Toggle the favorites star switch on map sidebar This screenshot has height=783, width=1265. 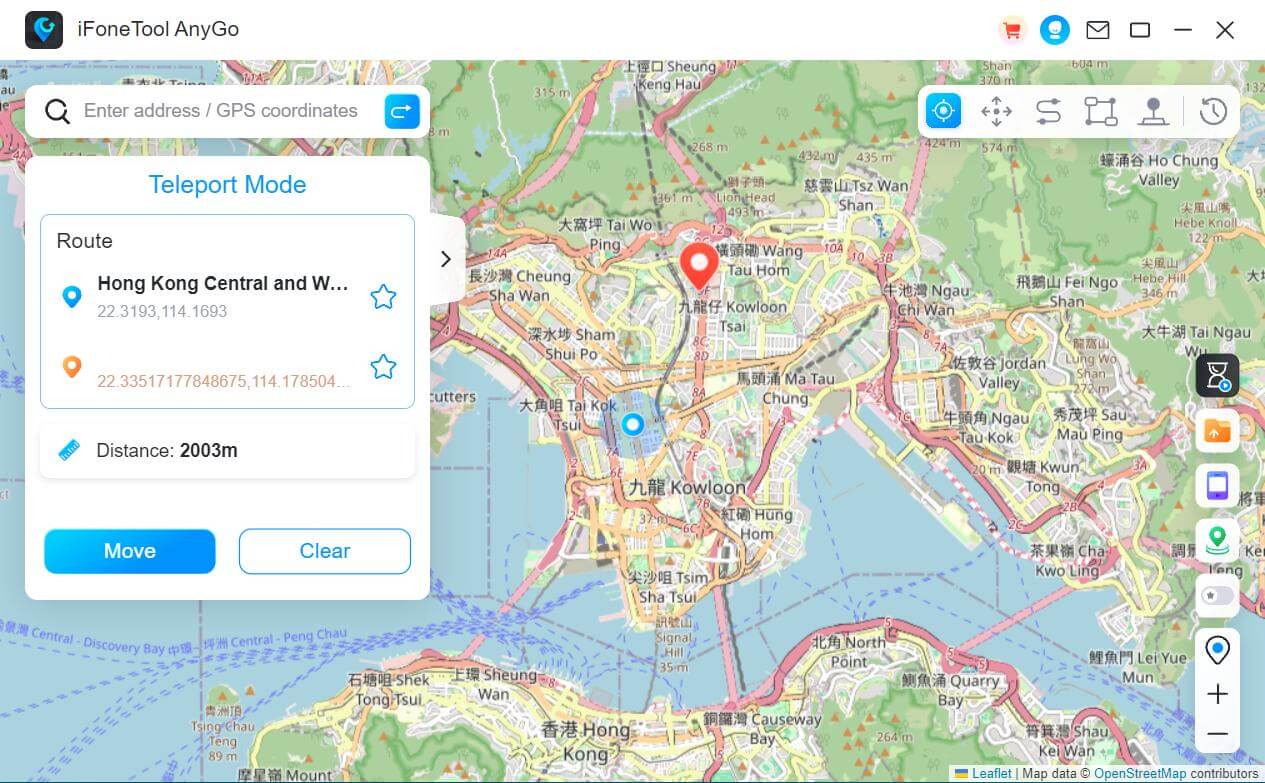tap(1217, 595)
